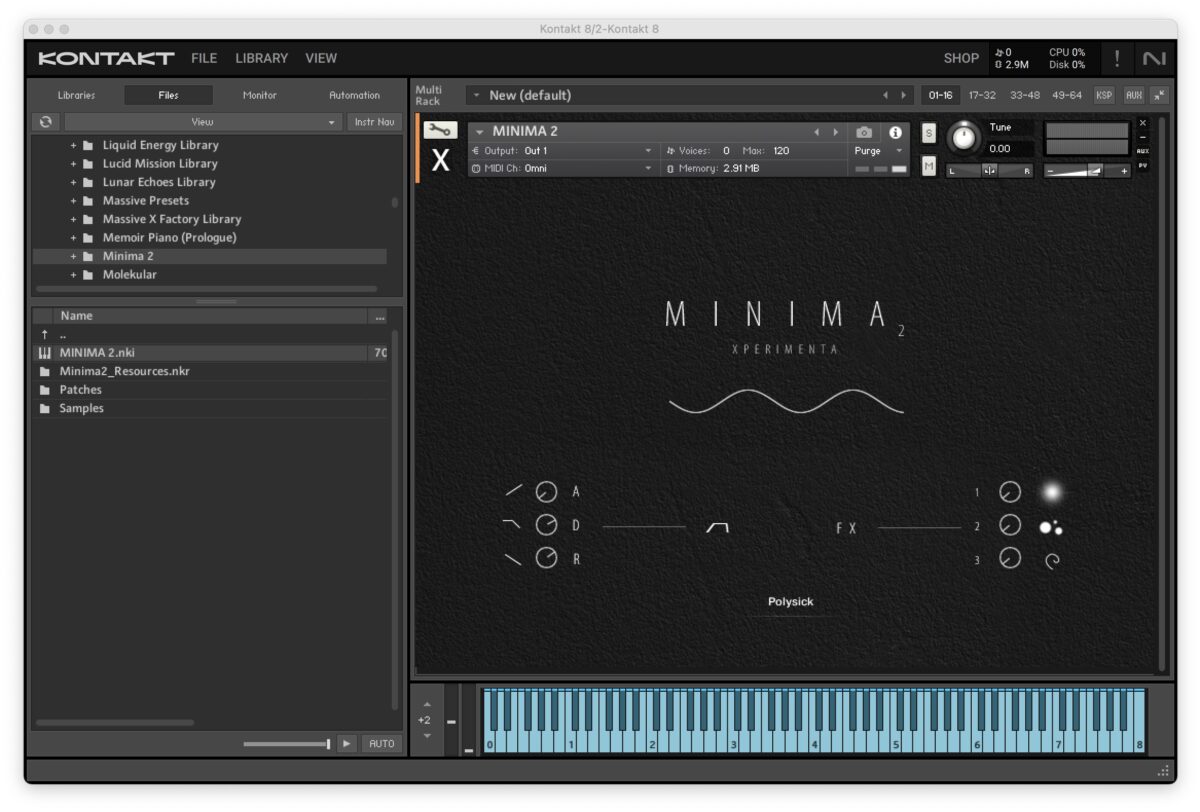This screenshot has width=1200, height=812.
Task: Open the Purge dropdown
Action: pos(879,151)
